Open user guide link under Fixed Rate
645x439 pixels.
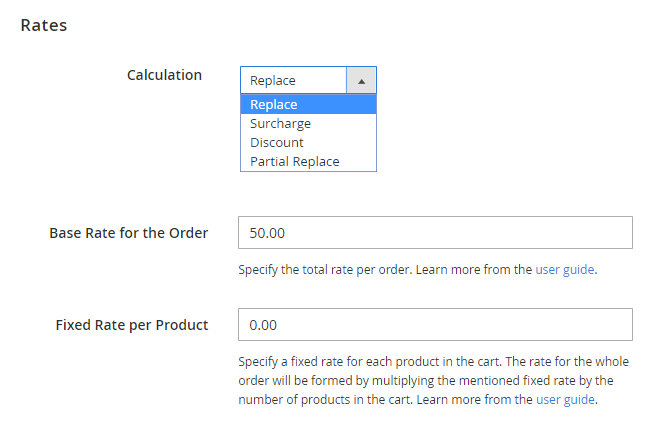(x=565, y=400)
